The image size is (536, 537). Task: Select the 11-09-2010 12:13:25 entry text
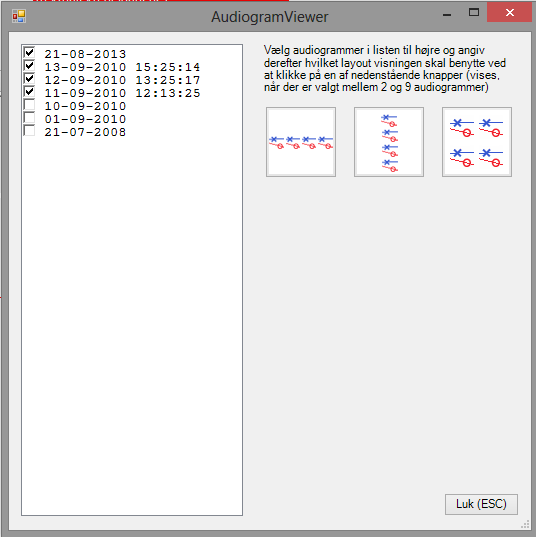(x=122, y=93)
